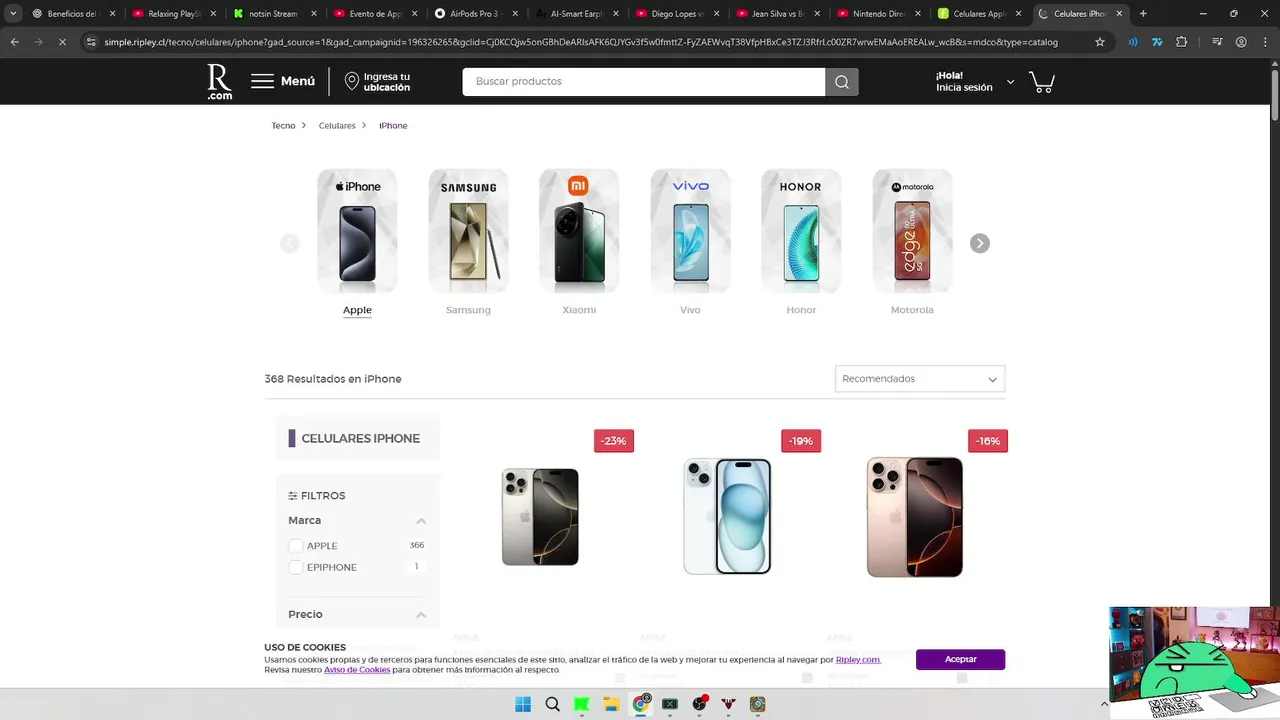
Task: Go back in browser history
Action: (x=14, y=42)
